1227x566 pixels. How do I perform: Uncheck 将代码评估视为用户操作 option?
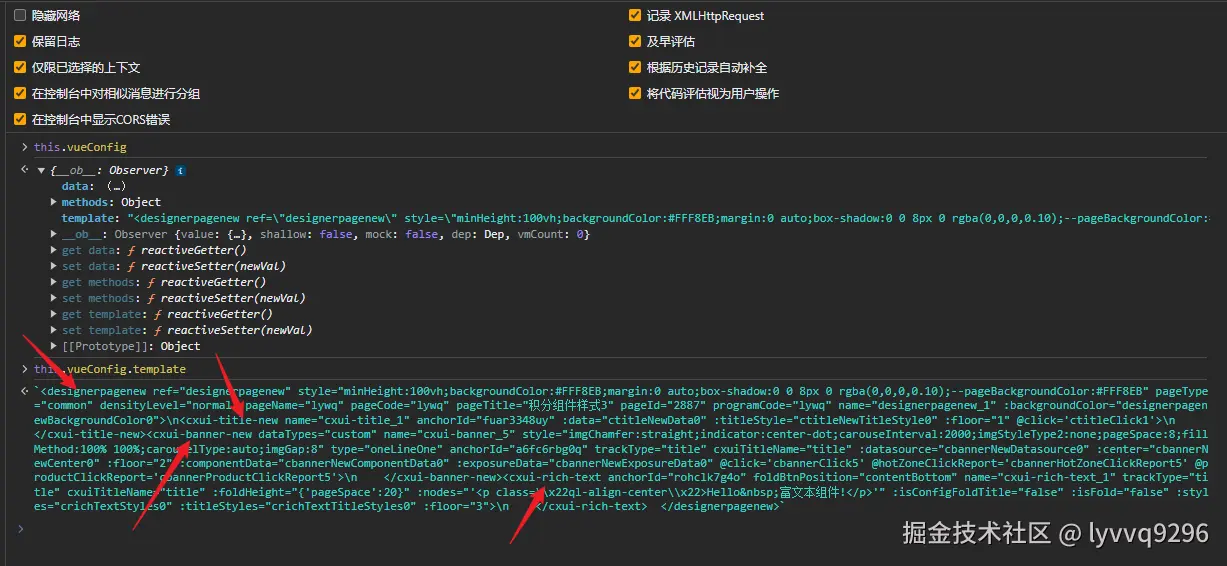(x=635, y=94)
